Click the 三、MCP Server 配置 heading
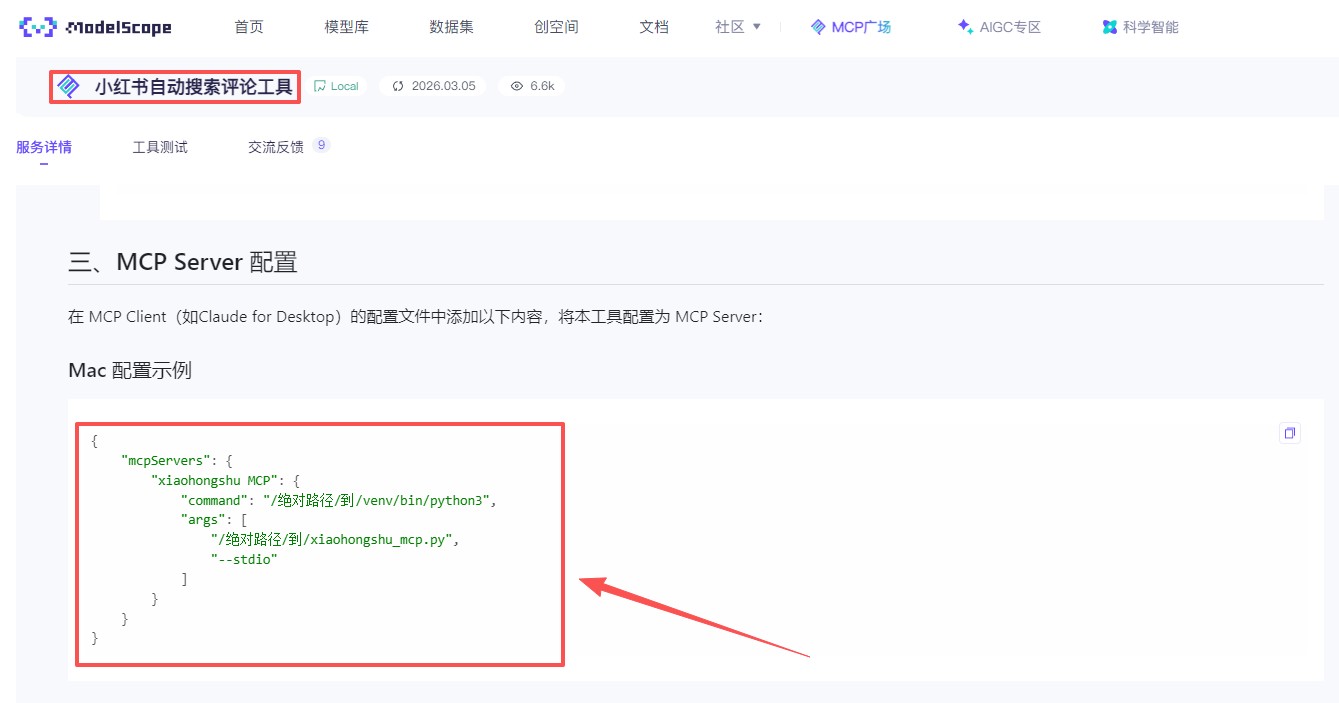 click(x=183, y=263)
